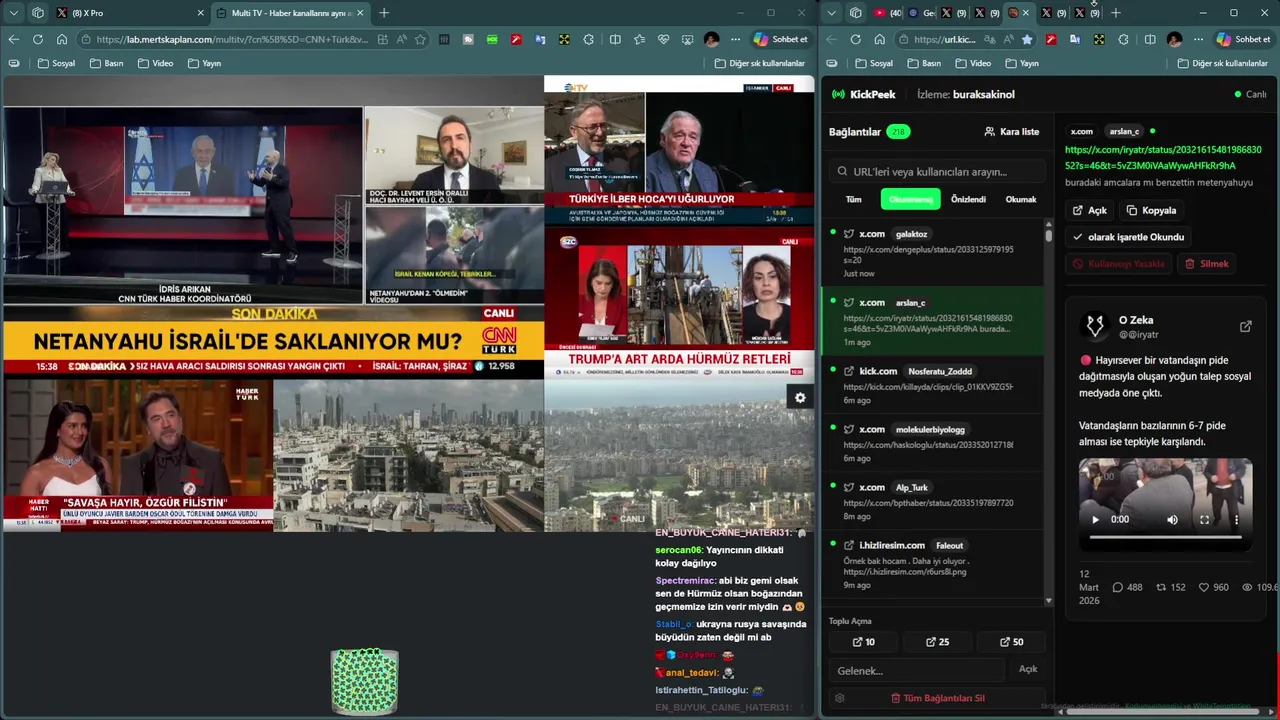Open the Kara liste blacklist
This screenshot has height=720, width=1280.
tap(1011, 131)
